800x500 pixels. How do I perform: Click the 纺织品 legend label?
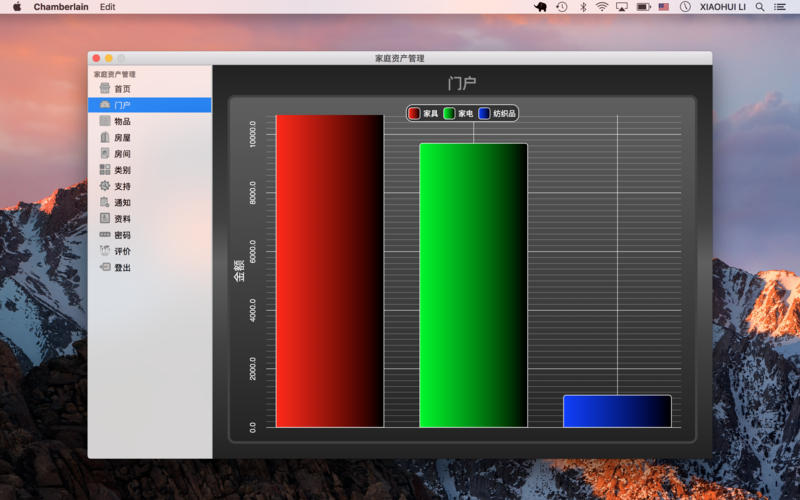(504, 113)
